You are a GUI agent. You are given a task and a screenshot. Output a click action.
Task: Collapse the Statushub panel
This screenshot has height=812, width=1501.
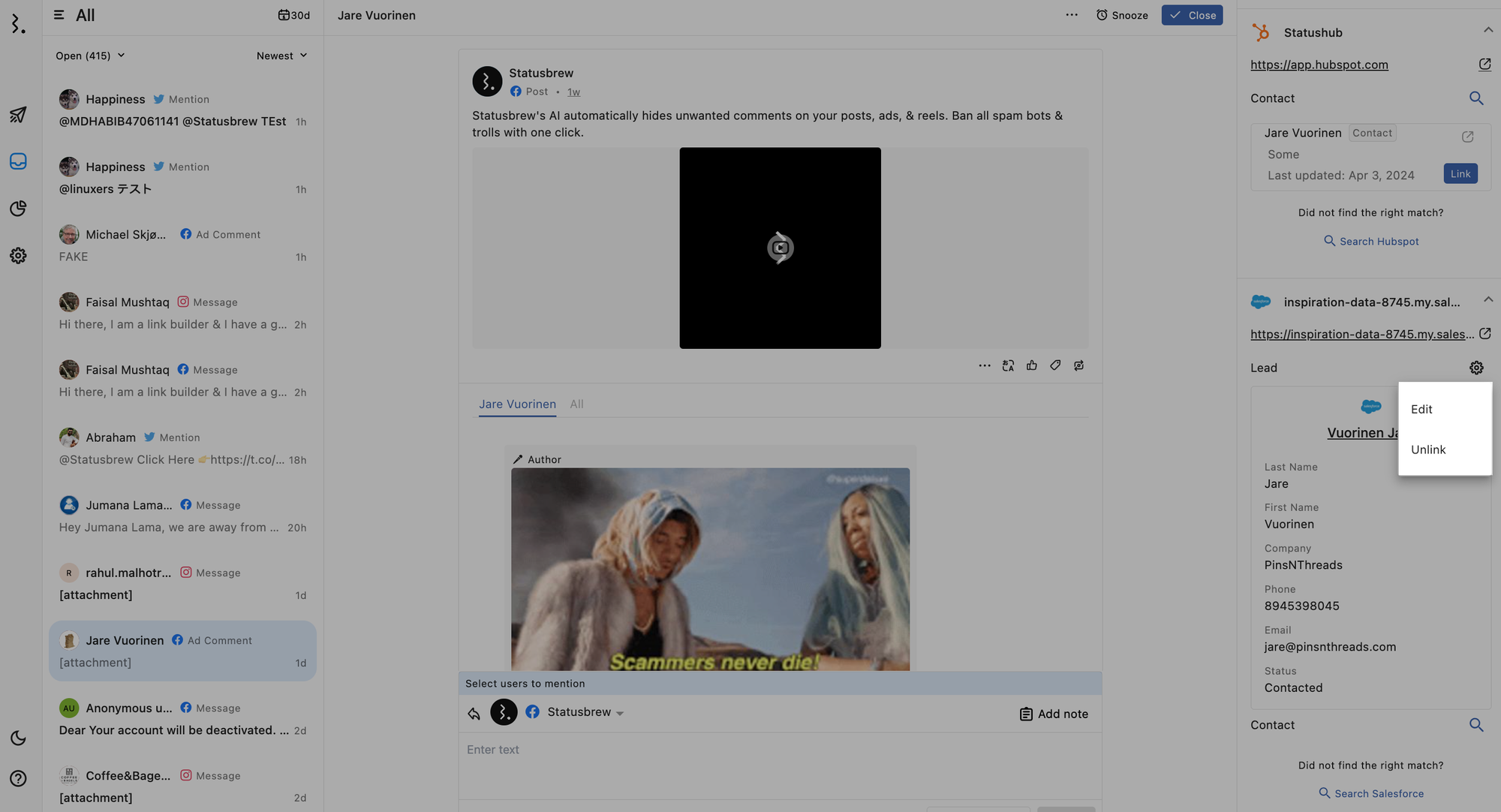point(1489,30)
